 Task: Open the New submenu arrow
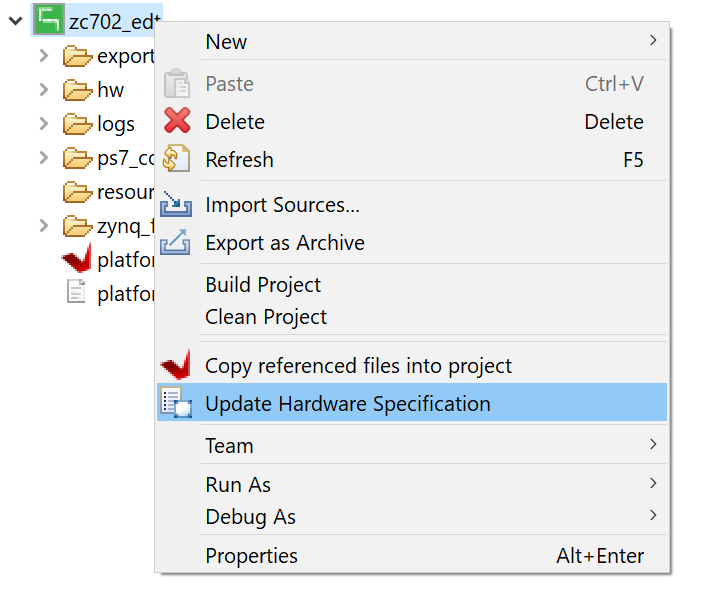(x=653, y=40)
